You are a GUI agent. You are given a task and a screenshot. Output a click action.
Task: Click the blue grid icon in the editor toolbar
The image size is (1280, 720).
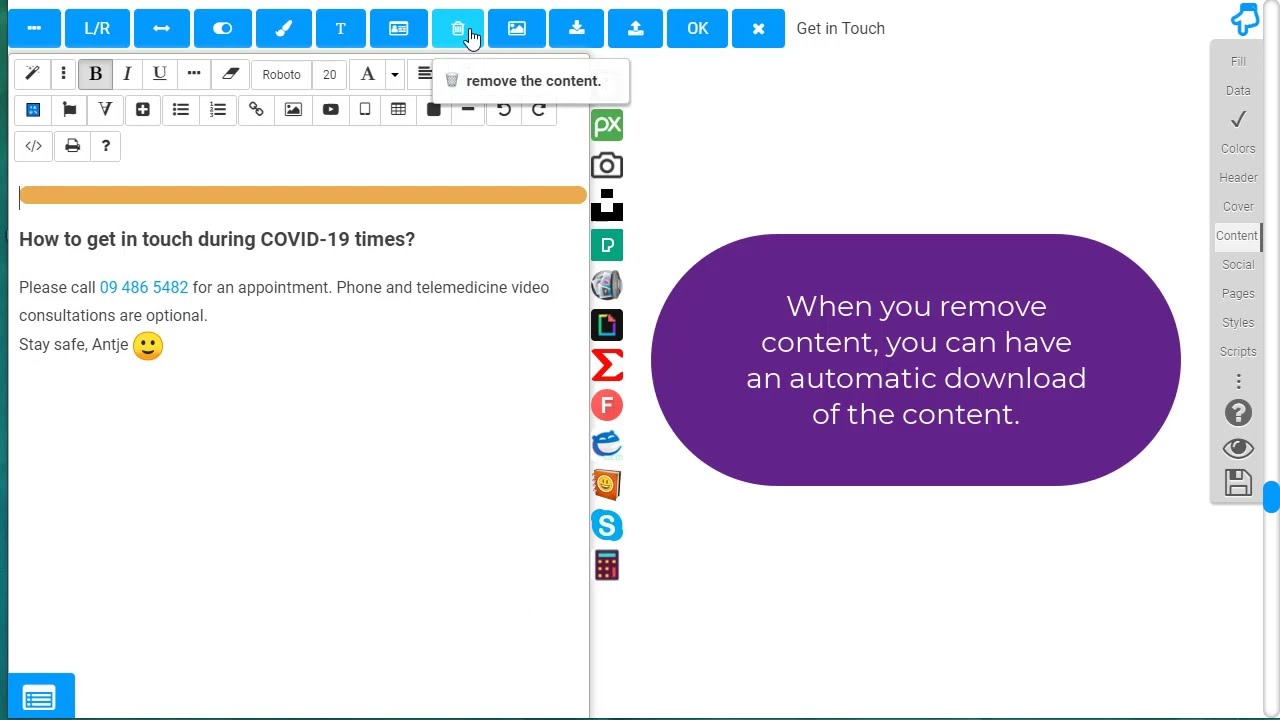coord(33,110)
